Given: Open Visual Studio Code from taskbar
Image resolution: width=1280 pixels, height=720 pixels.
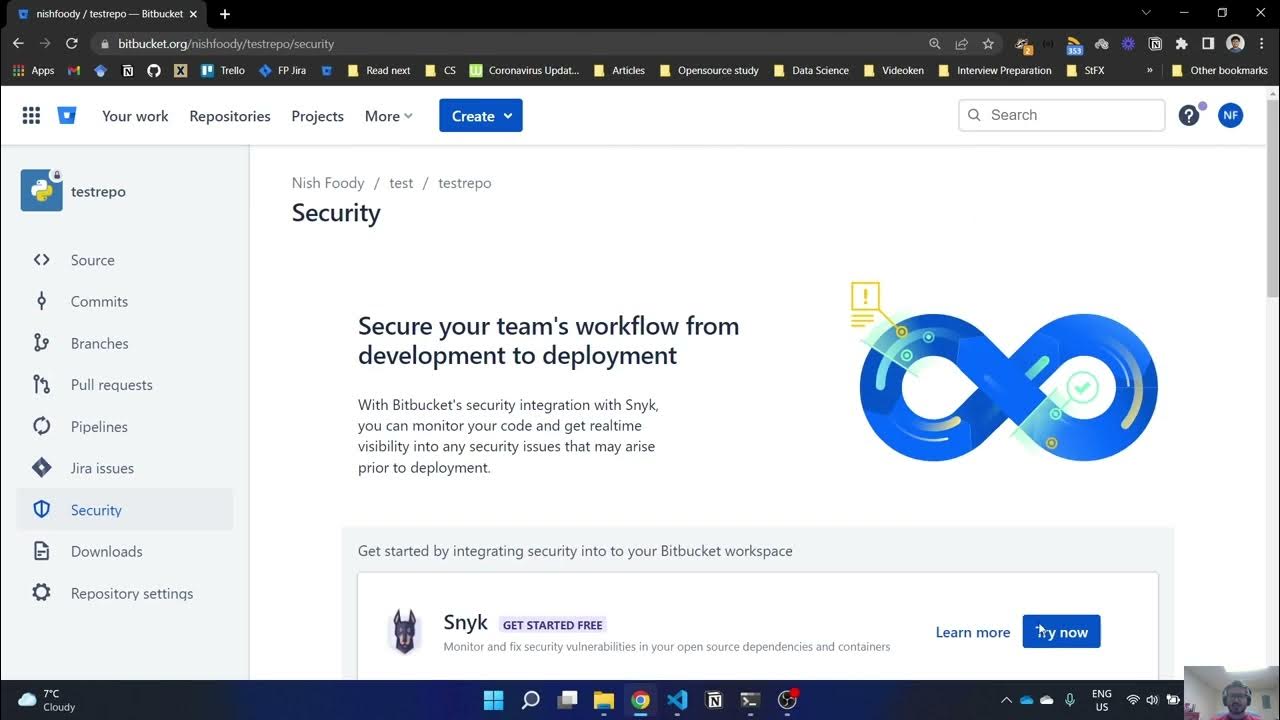Looking at the screenshot, I should click(677, 700).
